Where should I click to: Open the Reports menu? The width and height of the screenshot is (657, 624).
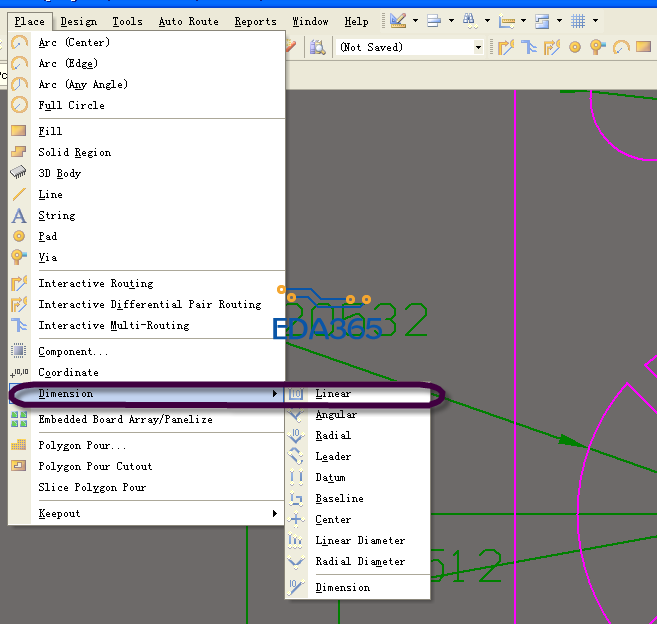click(256, 21)
